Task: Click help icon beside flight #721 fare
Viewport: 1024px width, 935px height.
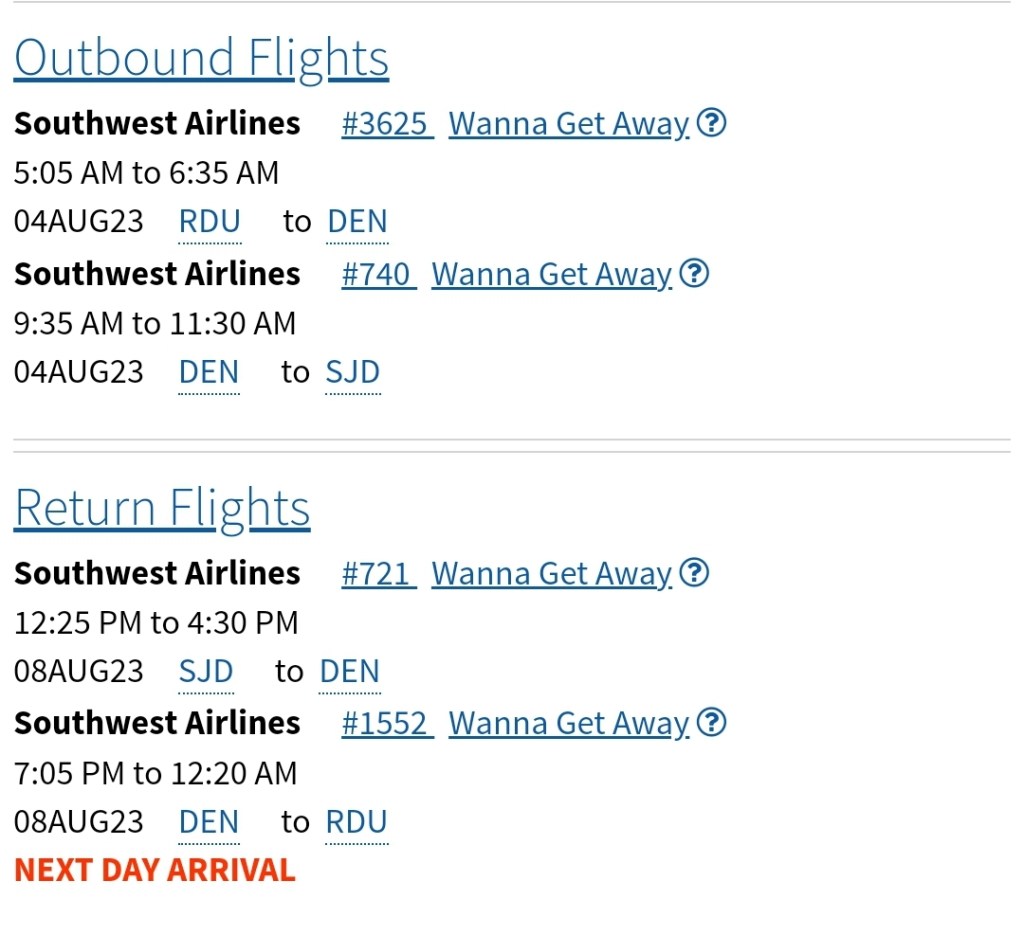Action: point(694,573)
